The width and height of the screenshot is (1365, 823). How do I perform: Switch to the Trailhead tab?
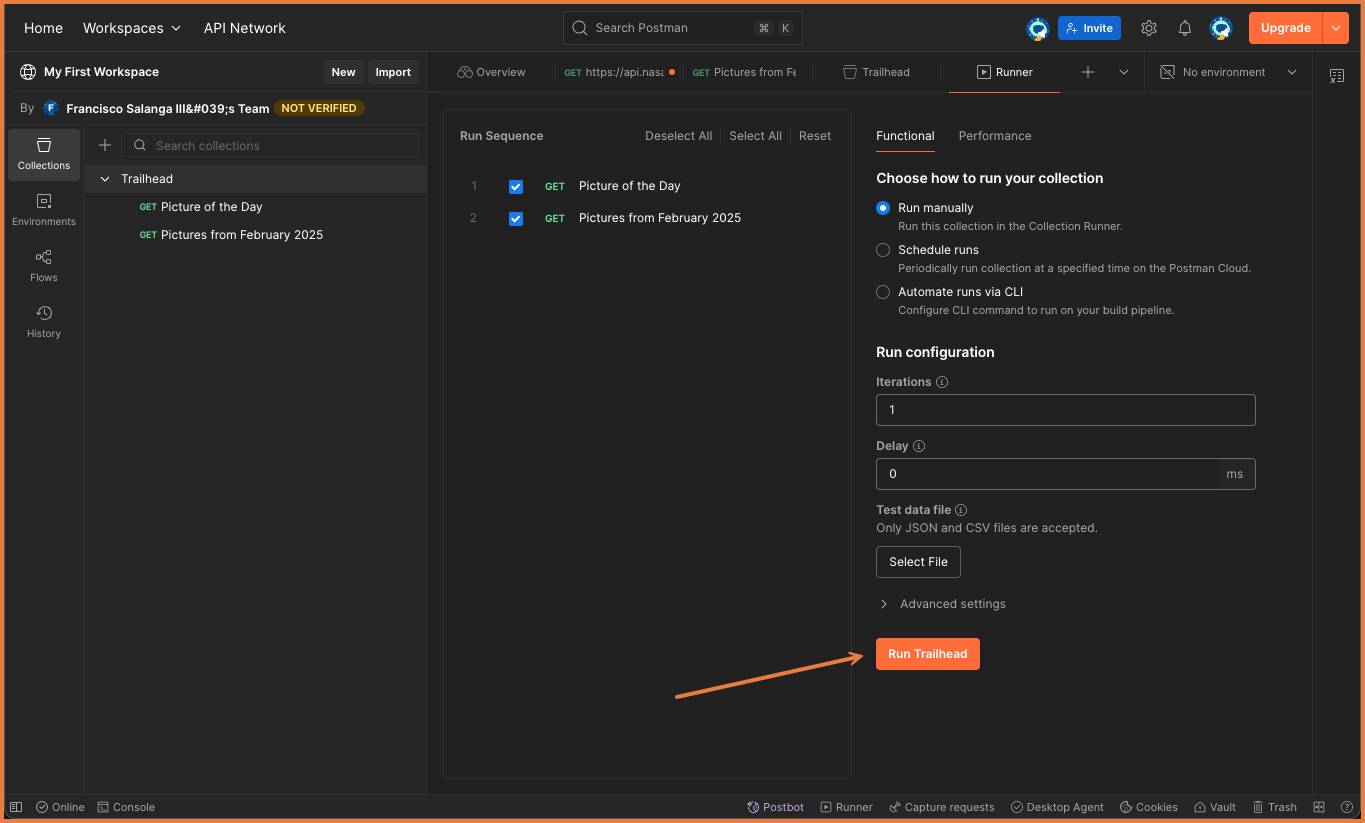click(x=877, y=72)
